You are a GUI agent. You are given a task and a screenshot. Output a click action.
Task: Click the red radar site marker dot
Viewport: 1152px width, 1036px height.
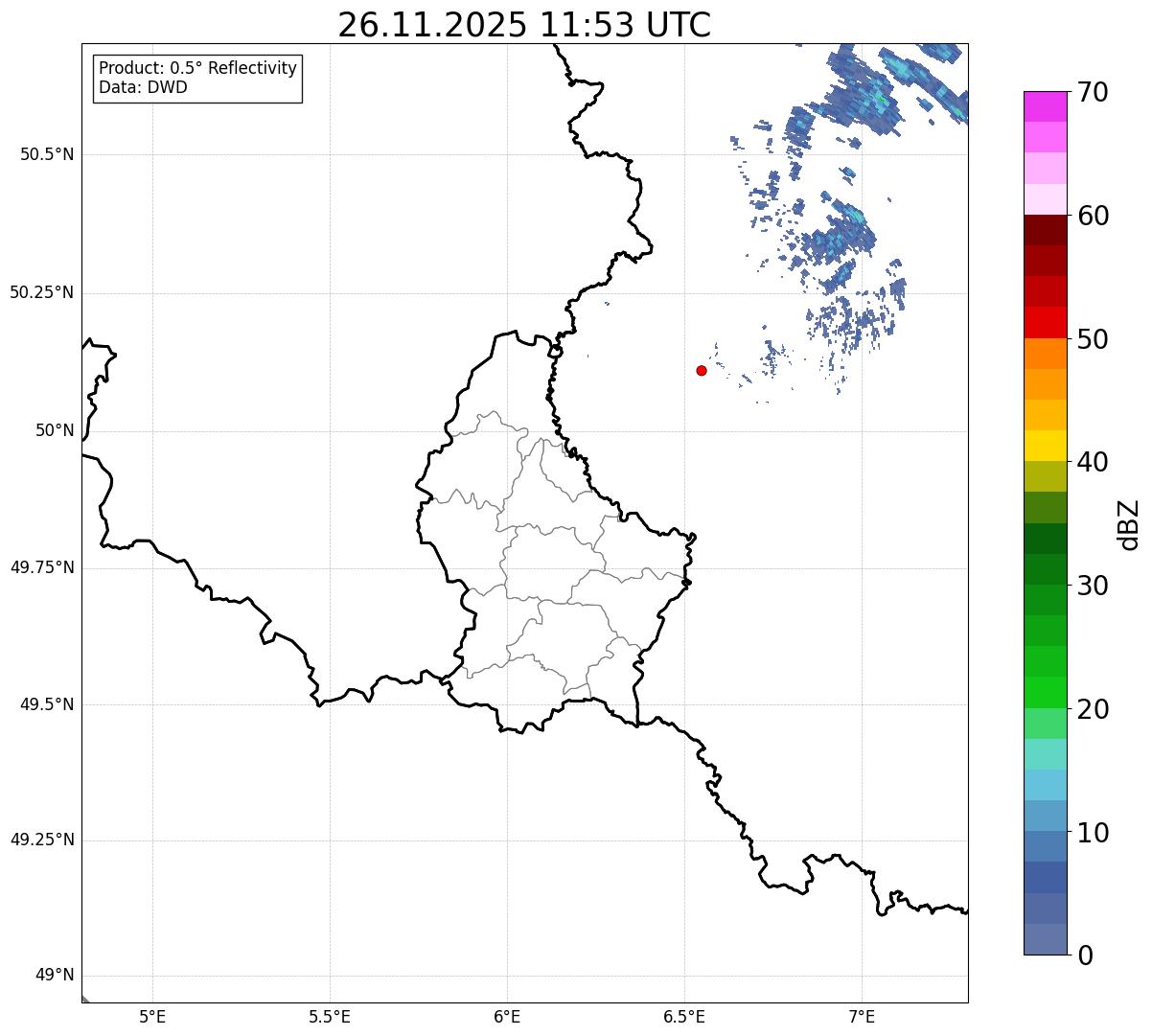coord(702,370)
